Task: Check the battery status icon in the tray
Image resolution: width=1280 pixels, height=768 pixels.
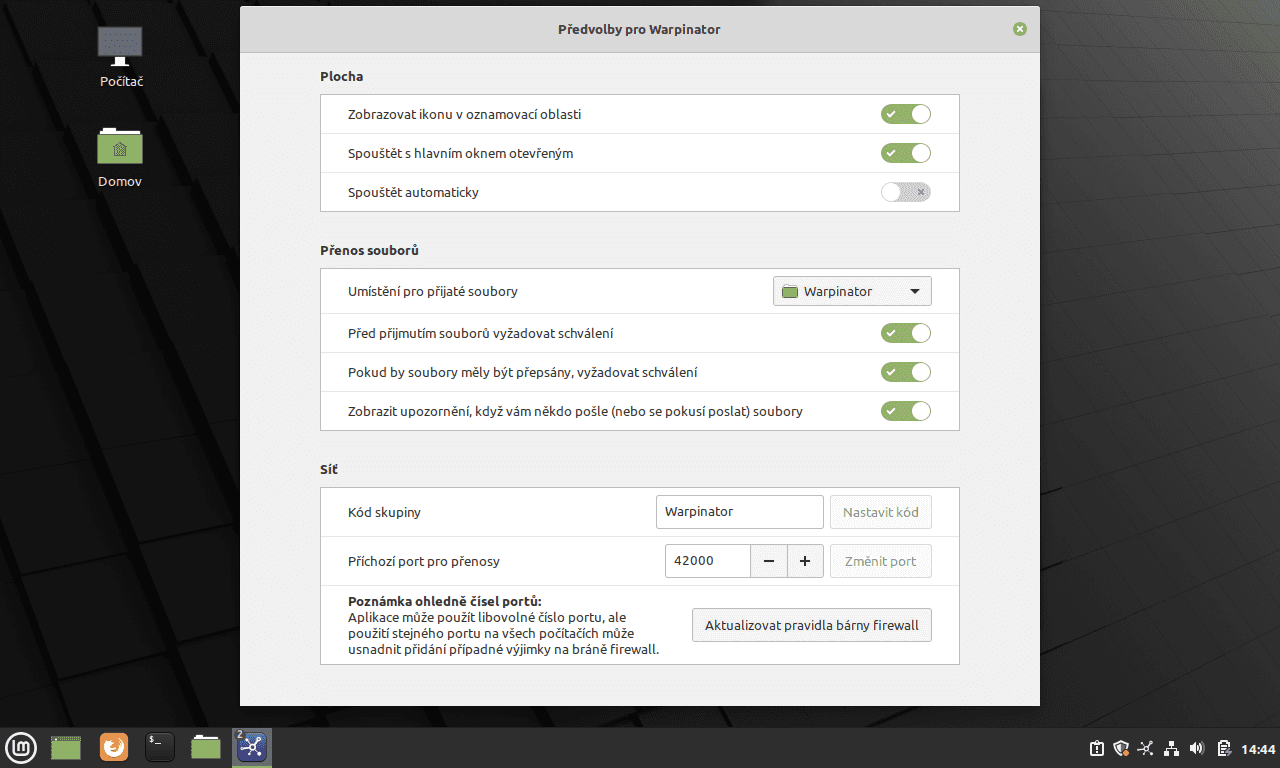Action: tap(1223, 748)
